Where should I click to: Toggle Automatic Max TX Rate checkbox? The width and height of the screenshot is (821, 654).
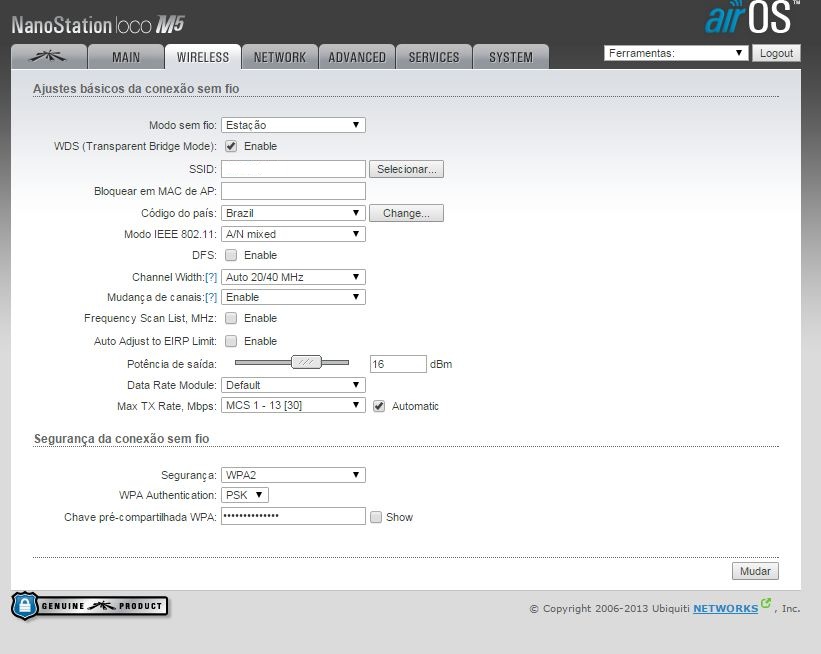click(379, 406)
